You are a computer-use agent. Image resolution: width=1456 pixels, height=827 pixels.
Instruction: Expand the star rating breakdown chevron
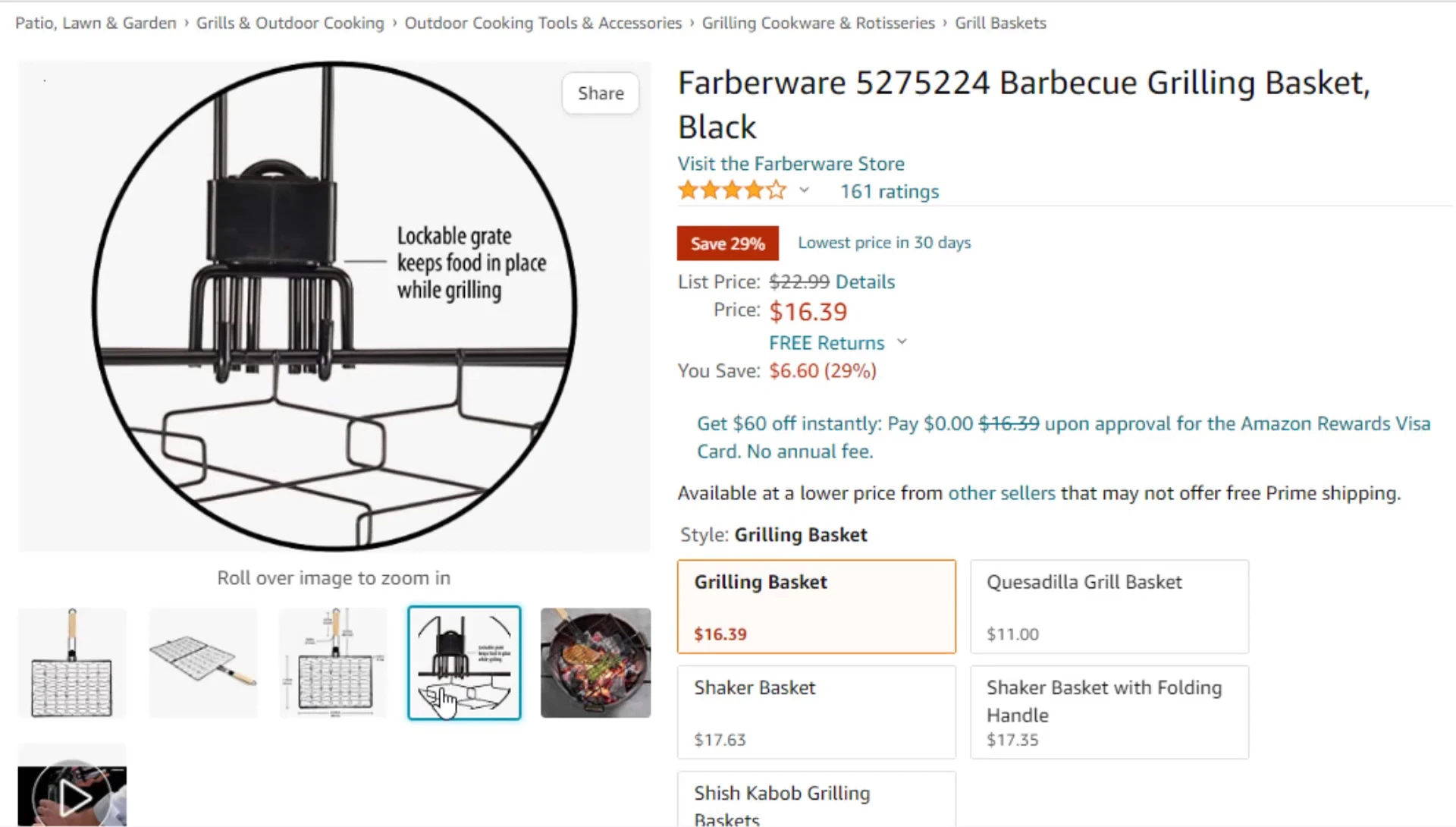click(804, 190)
